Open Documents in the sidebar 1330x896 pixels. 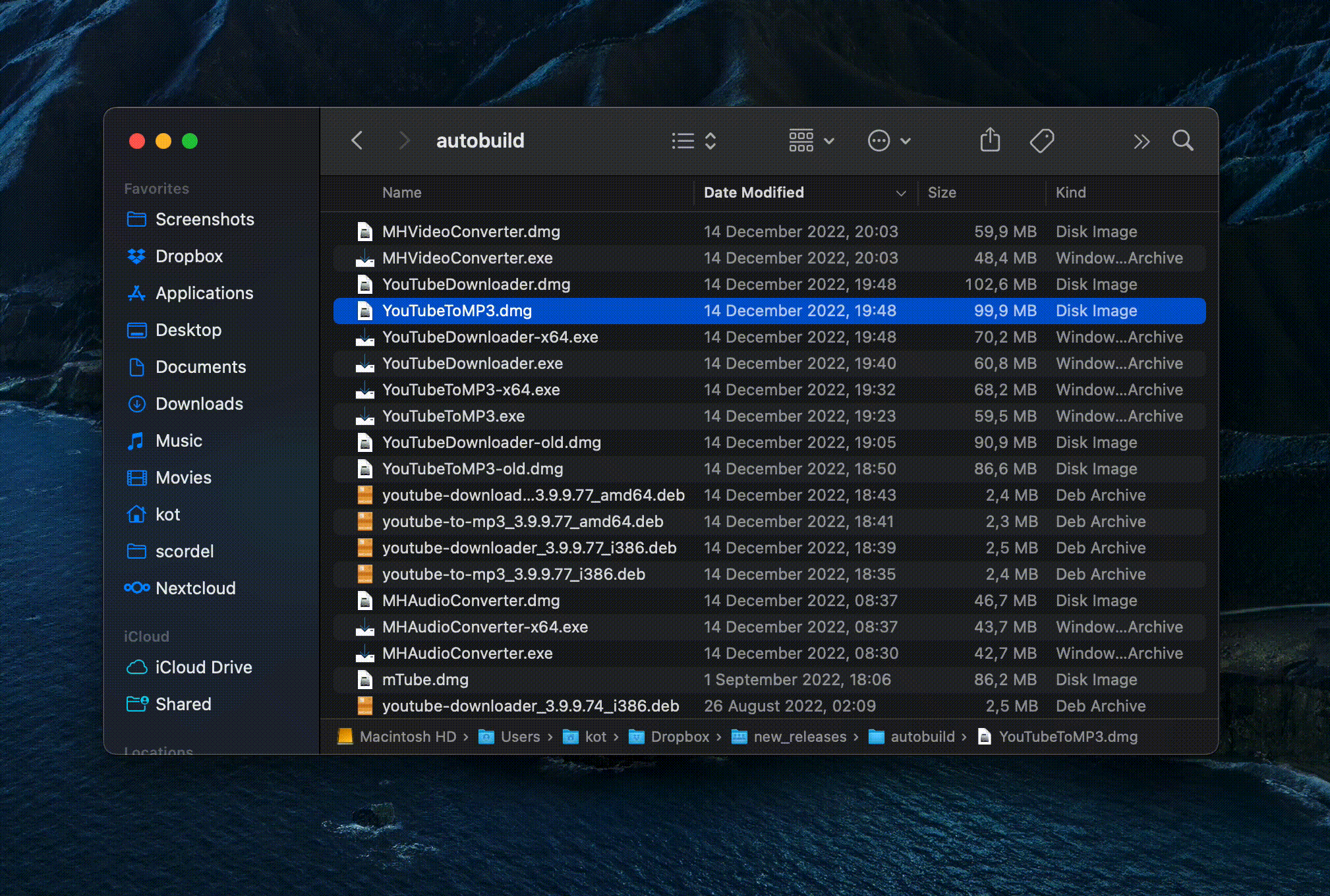tap(186, 367)
